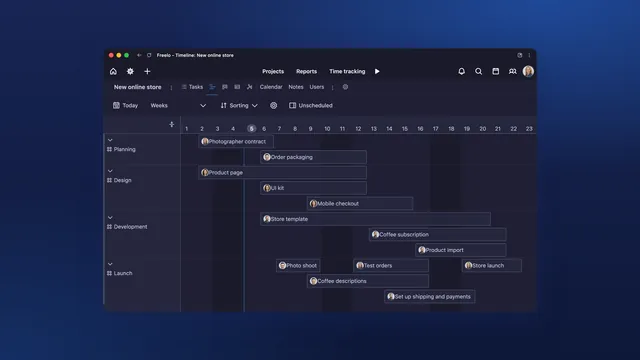
Task: Select the Planning list label
Action: pyautogui.click(x=124, y=149)
